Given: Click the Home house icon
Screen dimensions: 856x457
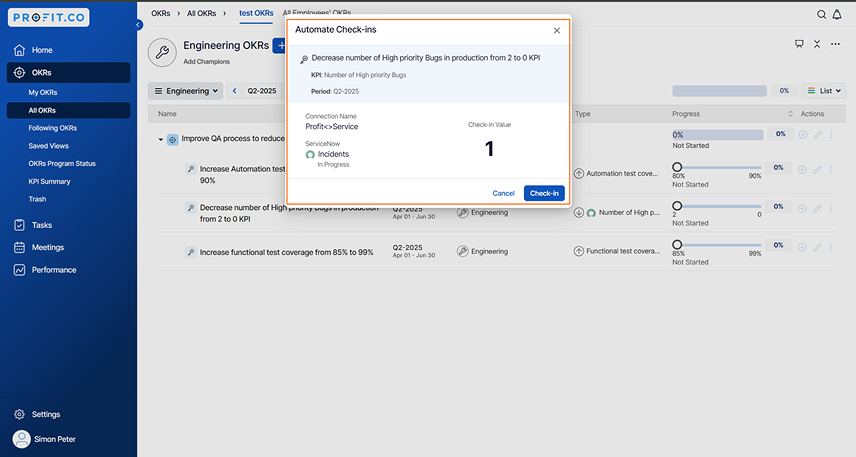Looking at the screenshot, I should pyautogui.click(x=19, y=50).
